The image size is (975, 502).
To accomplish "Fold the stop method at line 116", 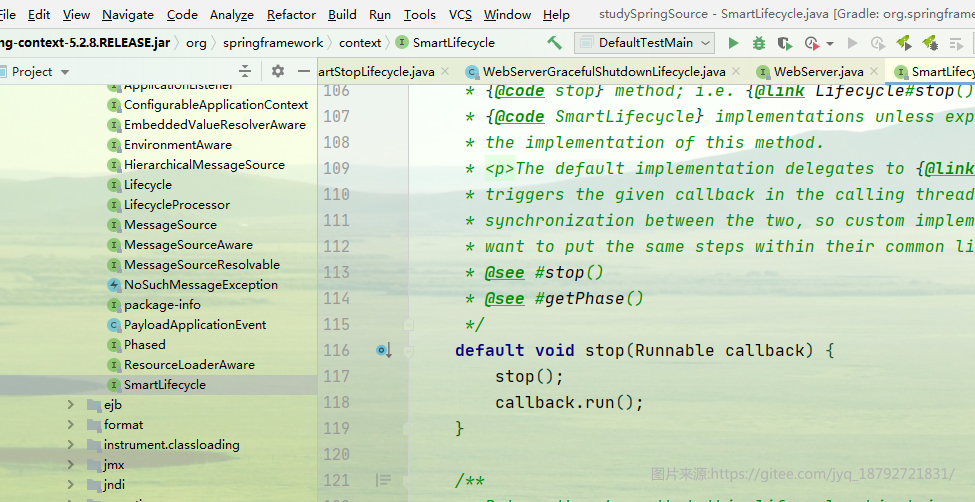I will click(x=409, y=351).
